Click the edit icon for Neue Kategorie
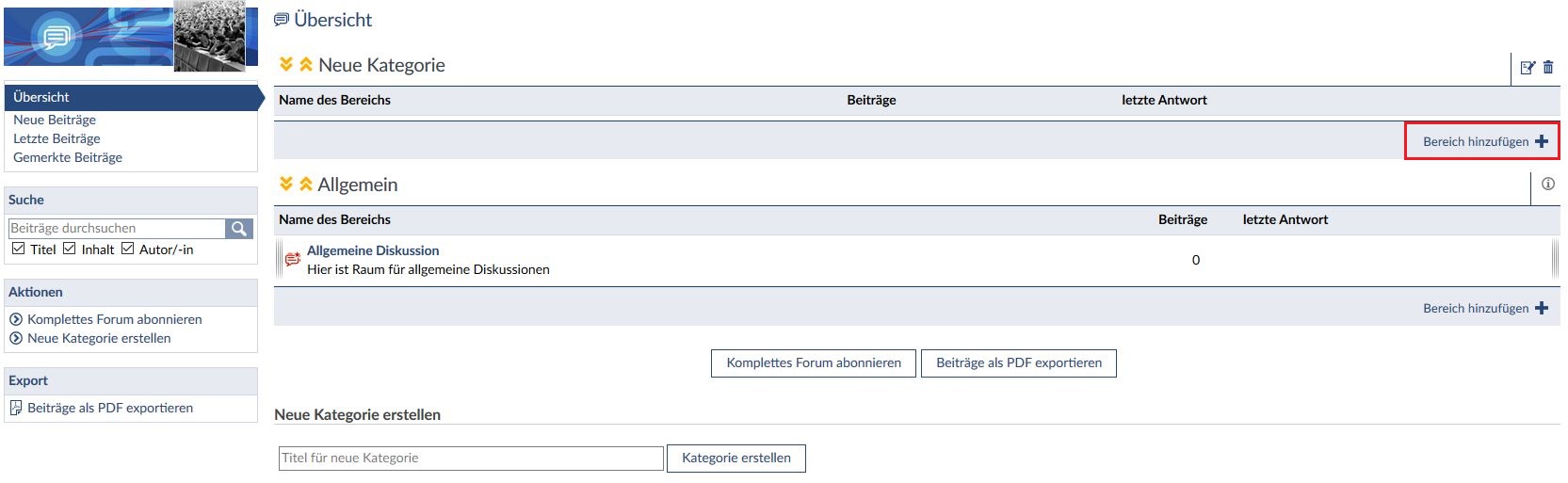 coord(1528,67)
